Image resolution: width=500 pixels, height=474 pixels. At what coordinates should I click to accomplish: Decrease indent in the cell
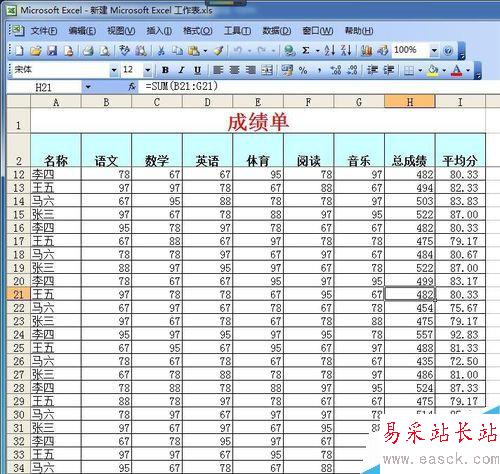coord(372,70)
